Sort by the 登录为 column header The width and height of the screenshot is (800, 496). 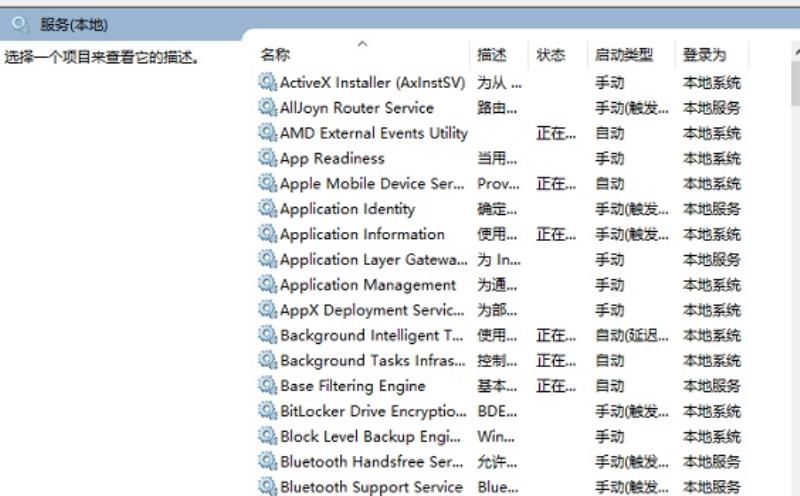[704, 55]
